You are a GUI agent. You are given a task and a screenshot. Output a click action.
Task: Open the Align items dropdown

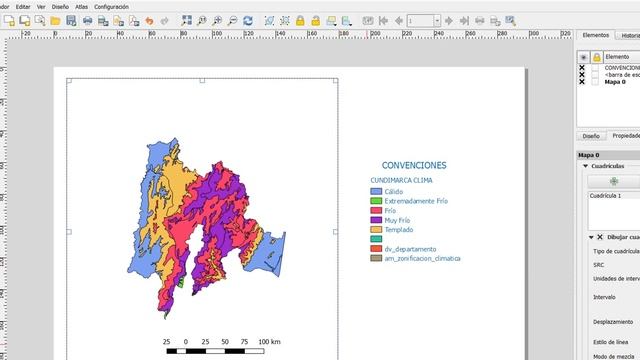pos(347,20)
